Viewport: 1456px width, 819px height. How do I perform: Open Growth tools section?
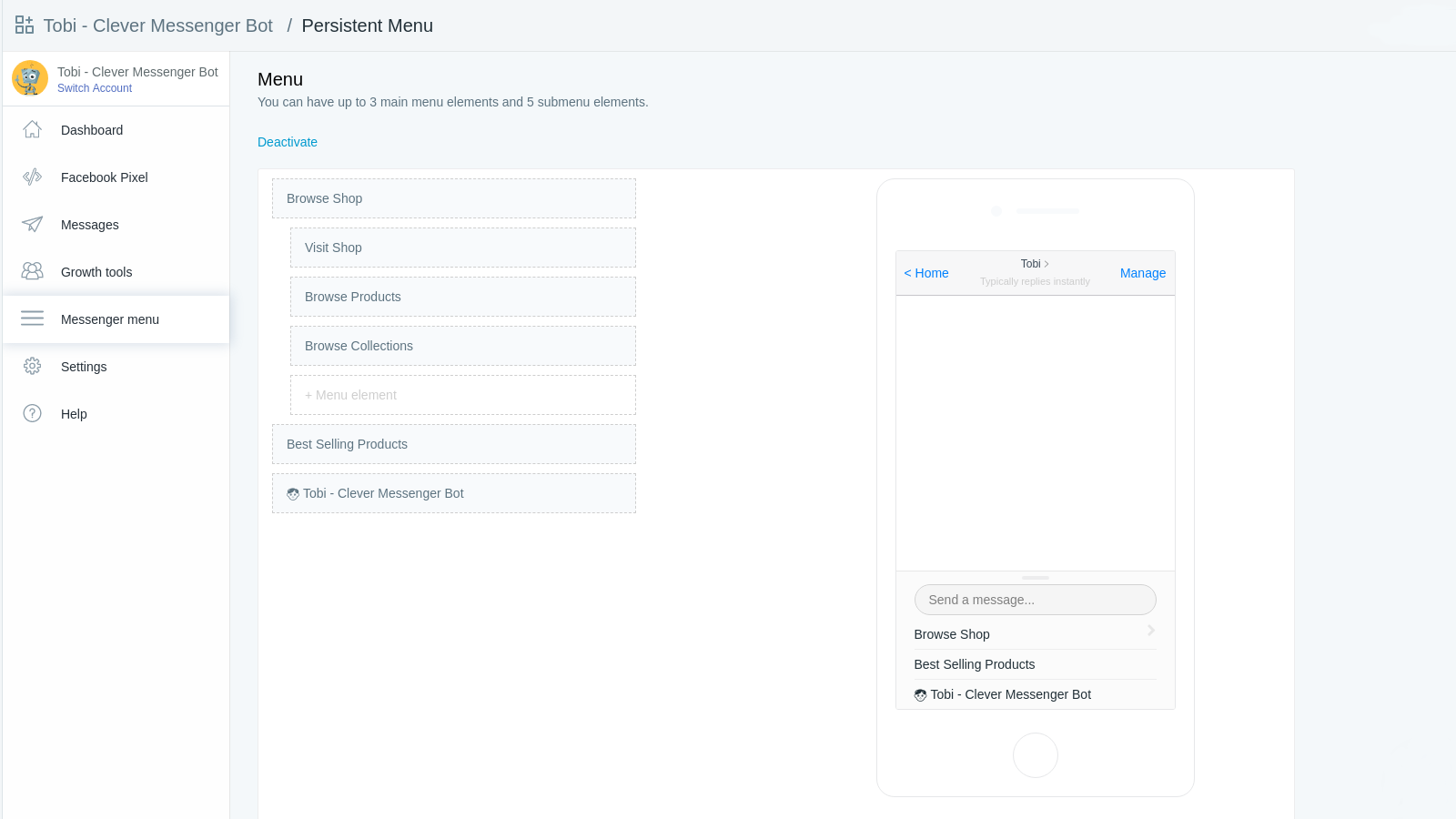tap(116, 272)
